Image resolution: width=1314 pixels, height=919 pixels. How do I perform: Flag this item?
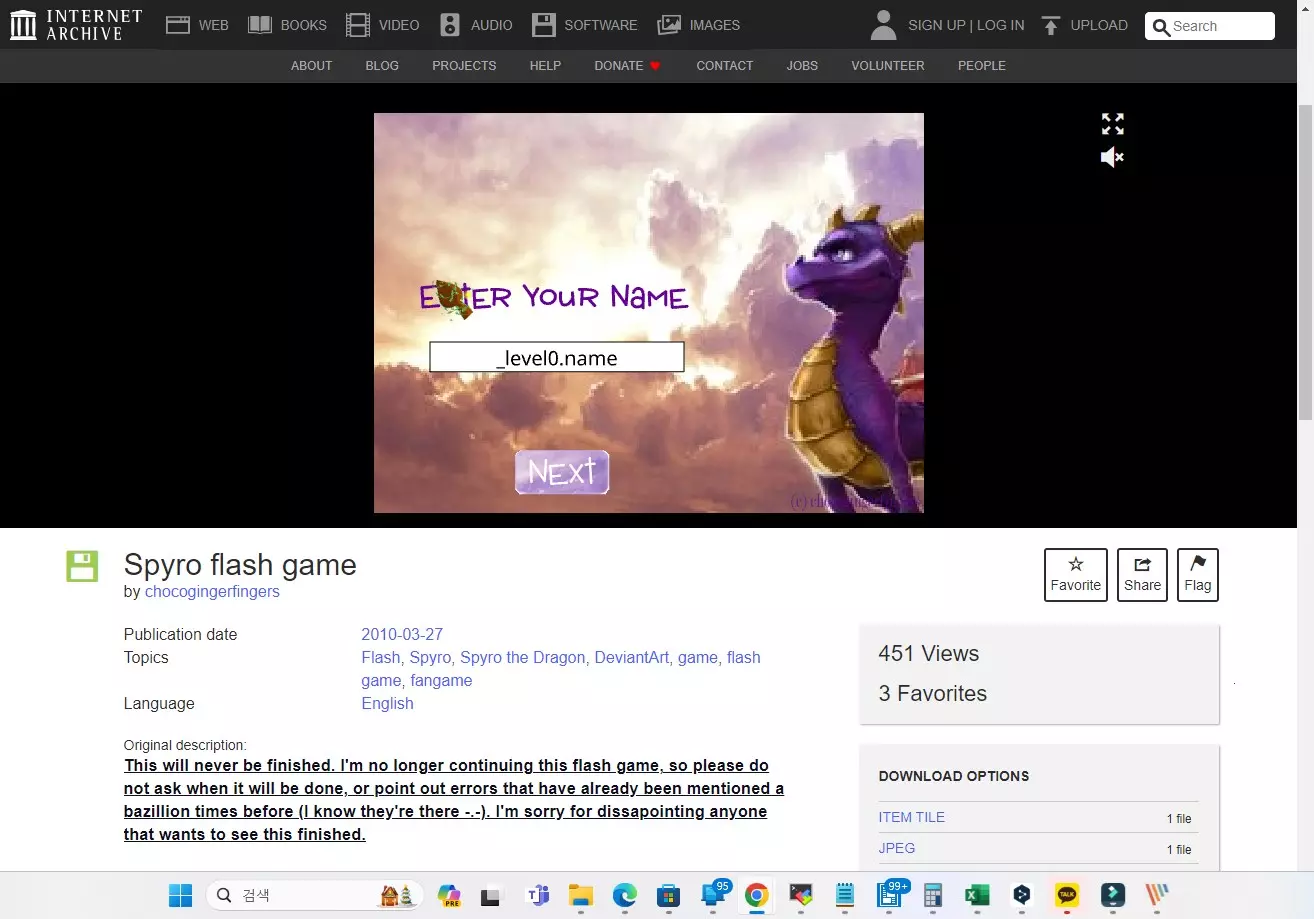pos(1198,575)
